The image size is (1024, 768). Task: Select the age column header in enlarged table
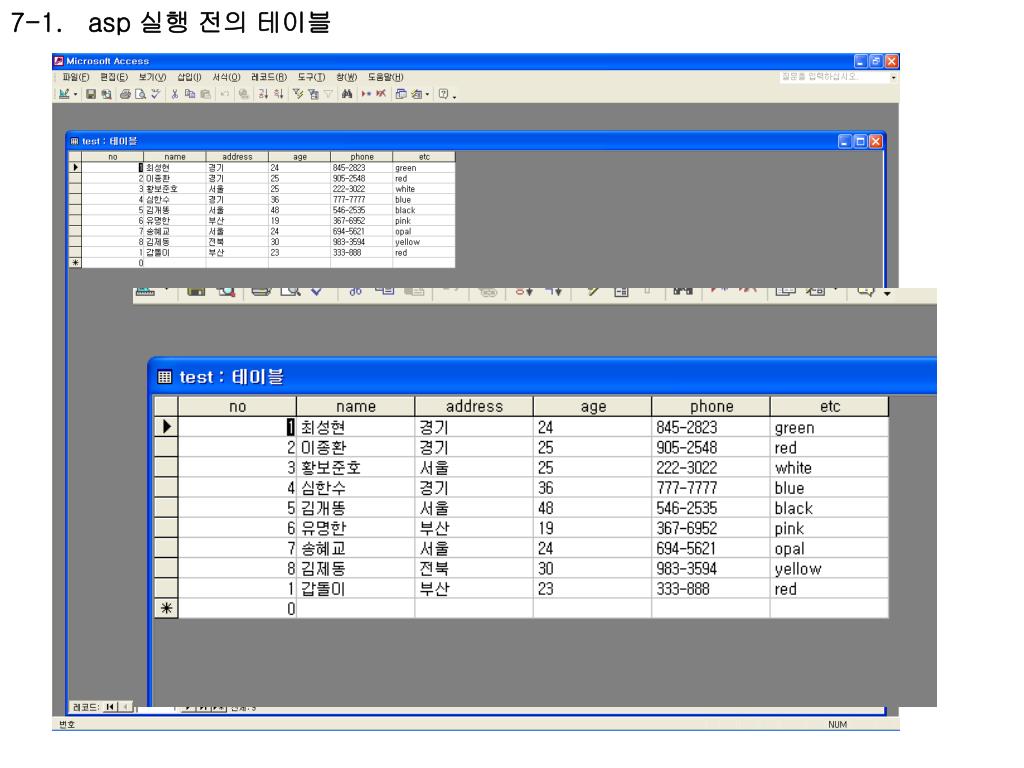click(593, 406)
